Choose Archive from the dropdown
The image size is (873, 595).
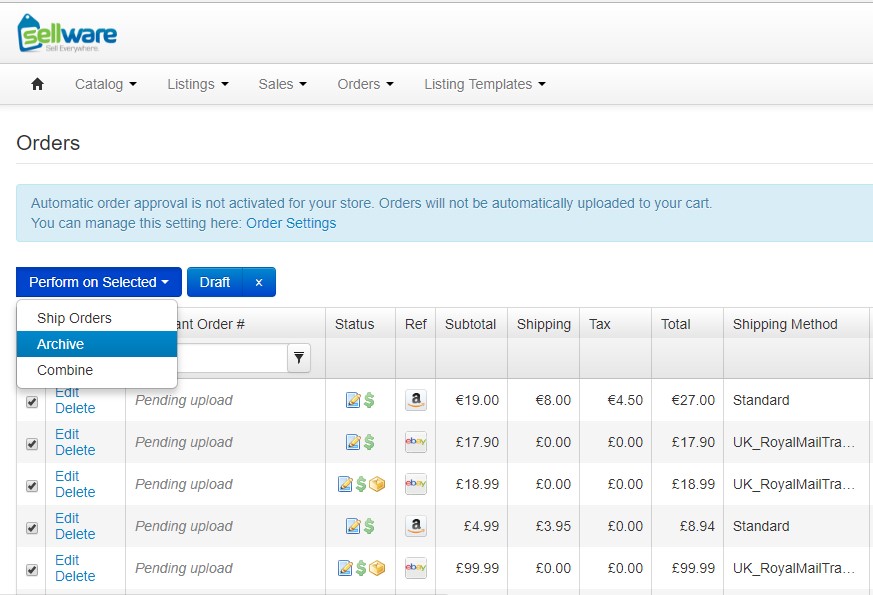pyautogui.click(x=97, y=344)
